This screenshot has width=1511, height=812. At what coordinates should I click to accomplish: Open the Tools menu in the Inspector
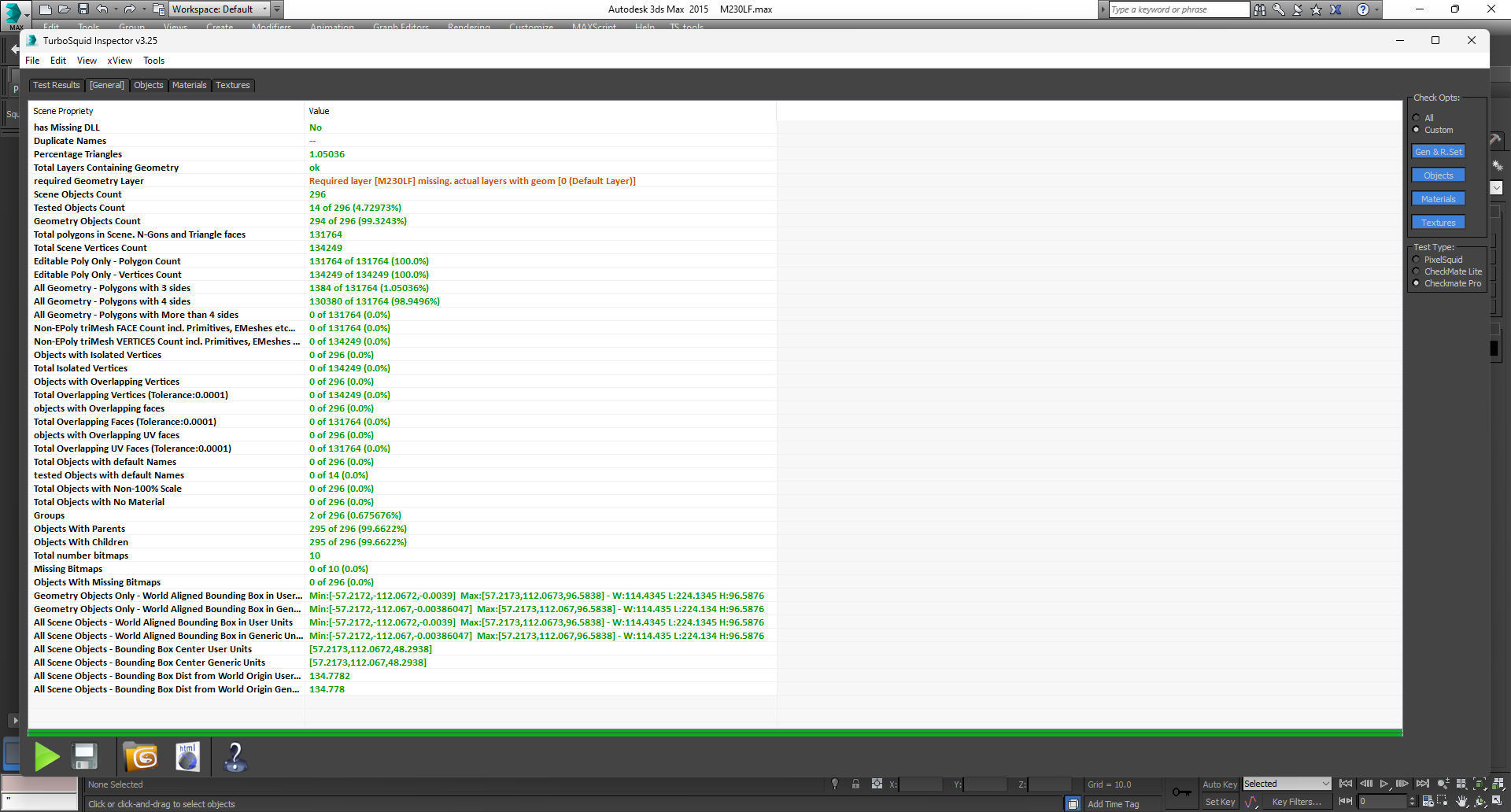coord(153,61)
